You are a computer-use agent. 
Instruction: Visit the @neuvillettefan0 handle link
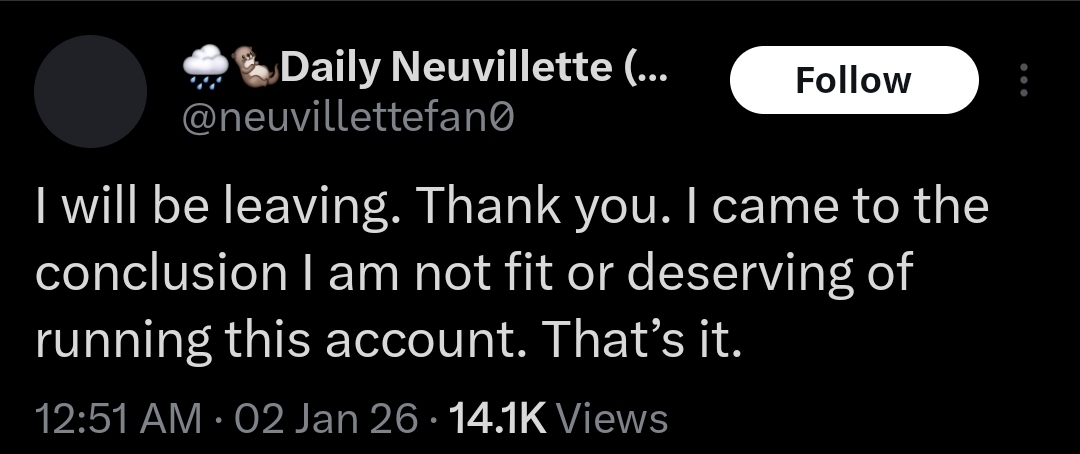tap(347, 120)
